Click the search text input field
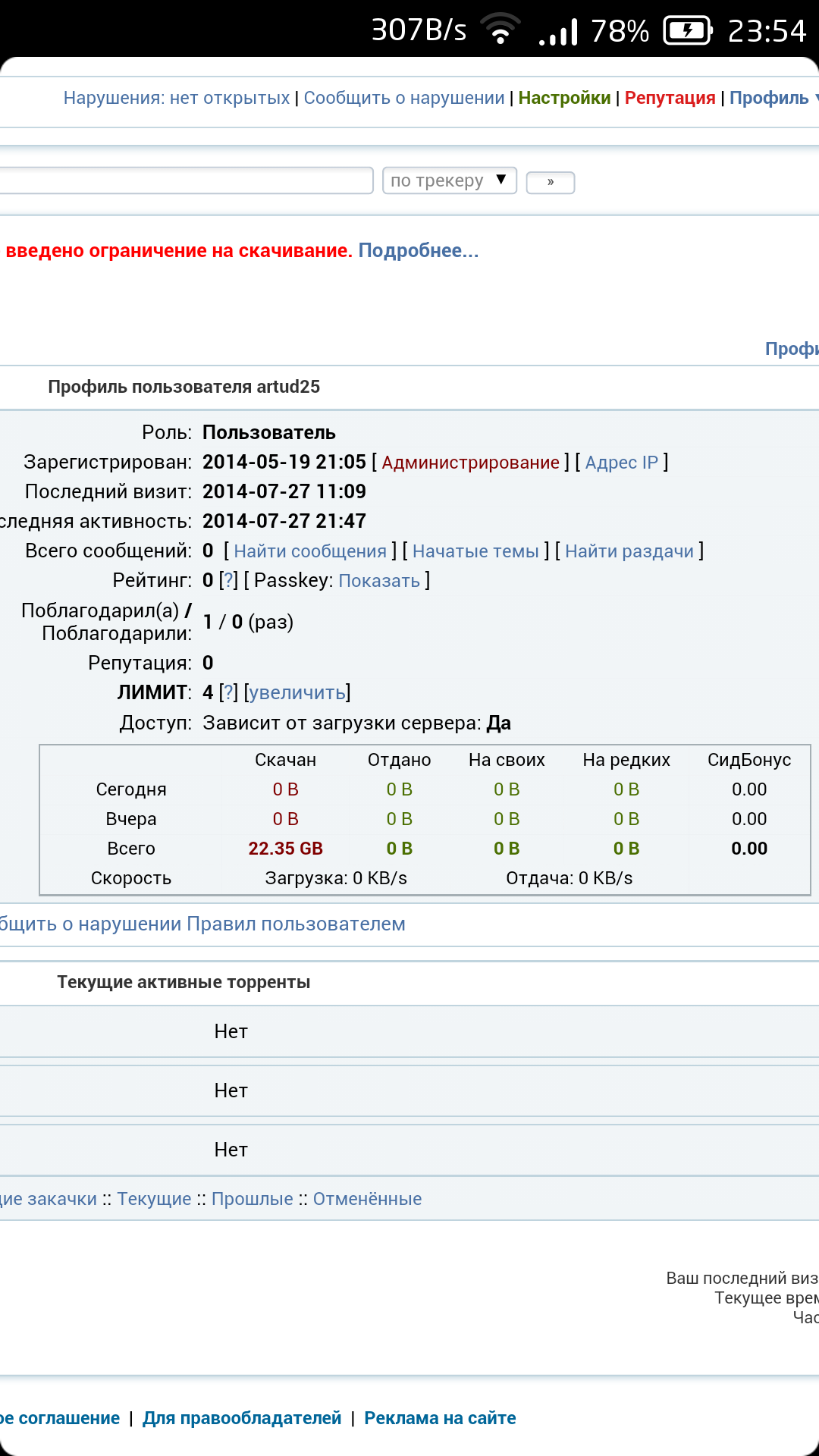The width and height of the screenshot is (819, 1456). click(186, 180)
